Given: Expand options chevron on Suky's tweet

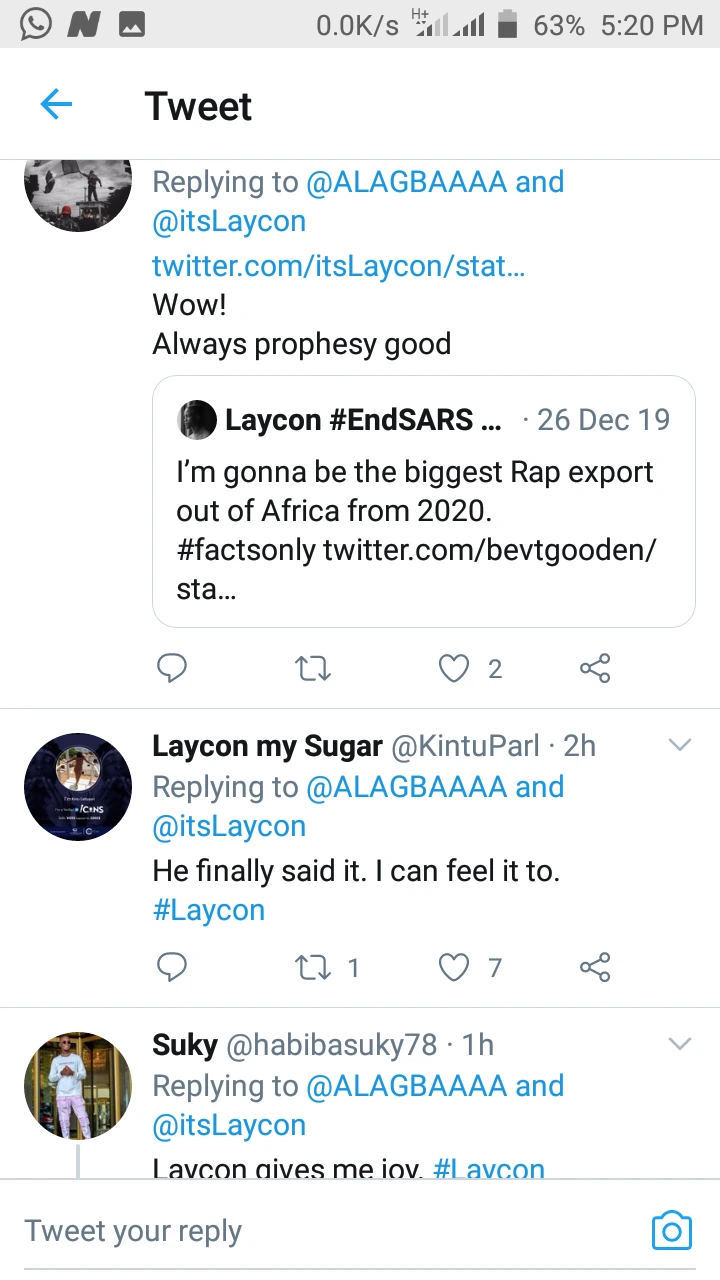Looking at the screenshot, I should (679, 1044).
